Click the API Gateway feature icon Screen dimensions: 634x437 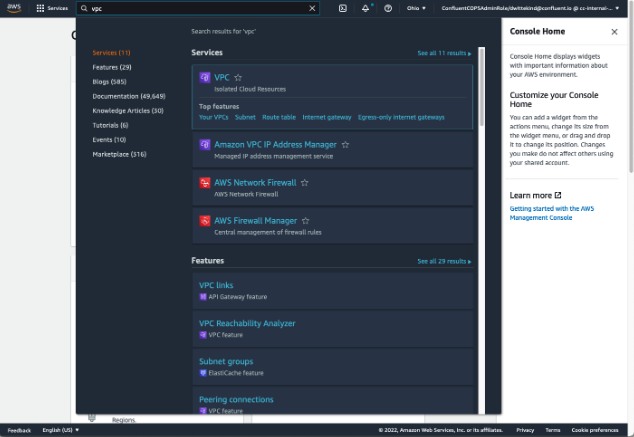pyautogui.click(x=203, y=297)
